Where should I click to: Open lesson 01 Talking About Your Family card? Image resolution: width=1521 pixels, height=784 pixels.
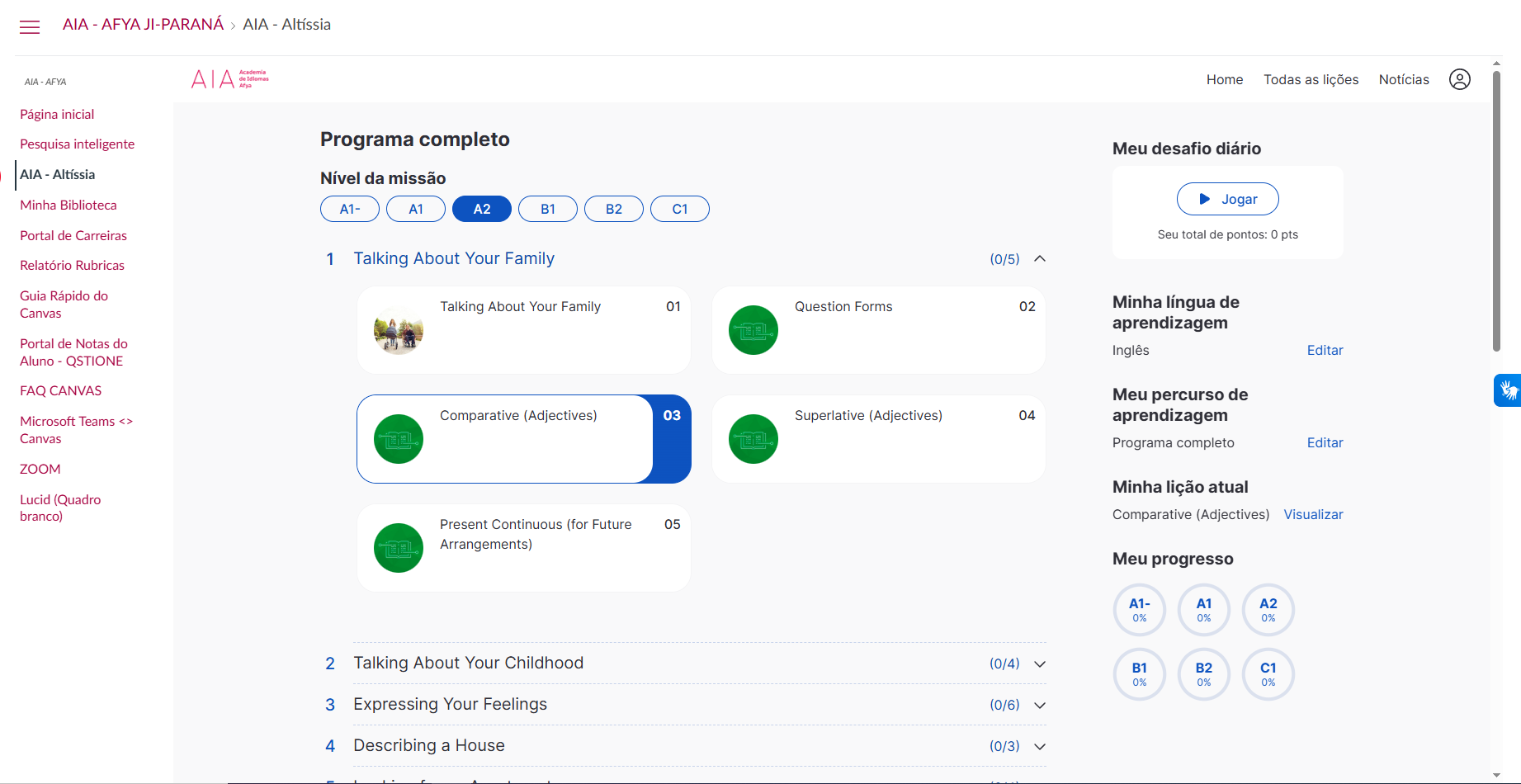(524, 330)
